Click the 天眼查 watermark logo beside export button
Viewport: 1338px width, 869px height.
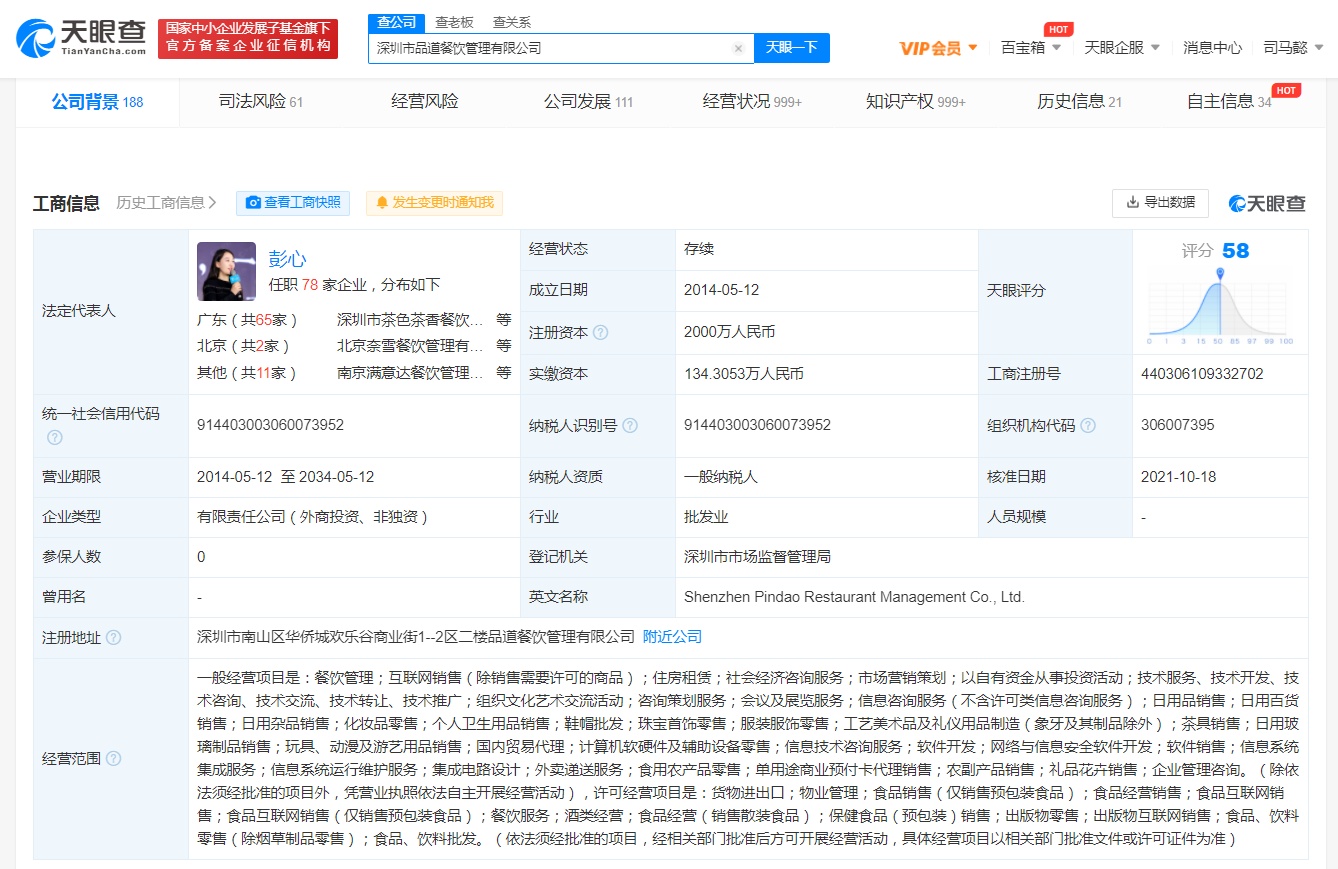pyautogui.click(x=1267, y=203)
